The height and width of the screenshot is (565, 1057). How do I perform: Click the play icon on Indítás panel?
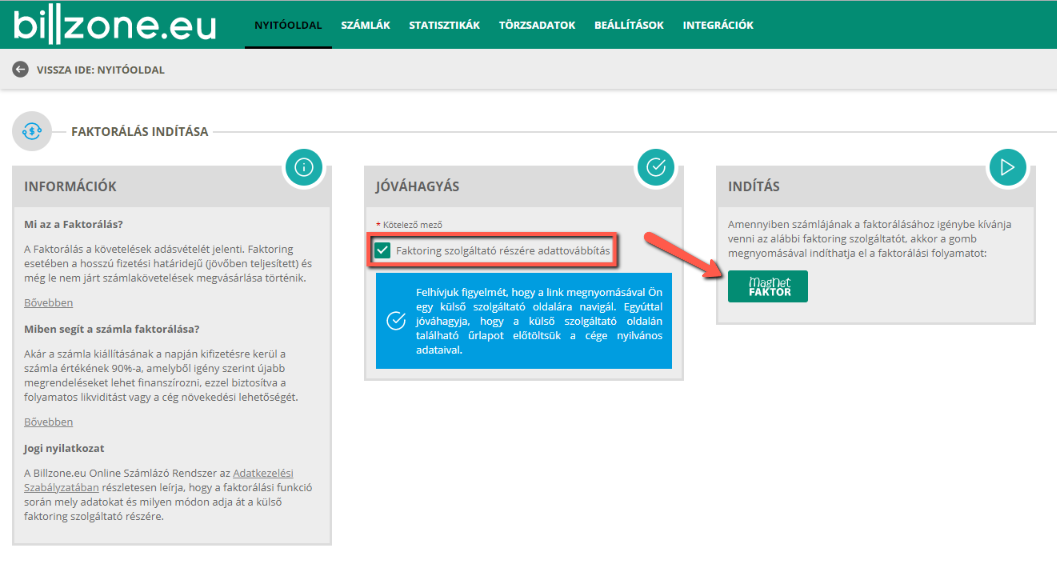(x=1007, y=167)
